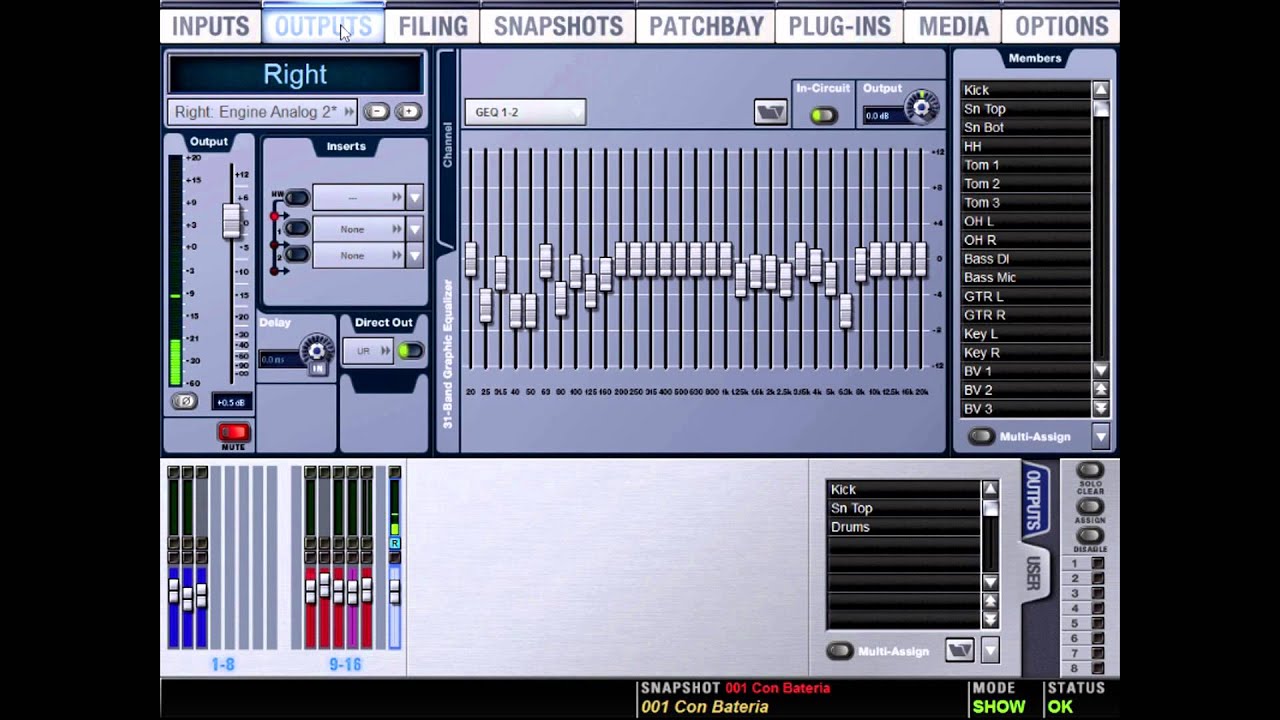Image resolution: width=1280 pixels, height=720 pixels.
Task: Open the MEDIA tab
Action: (953, 26)
